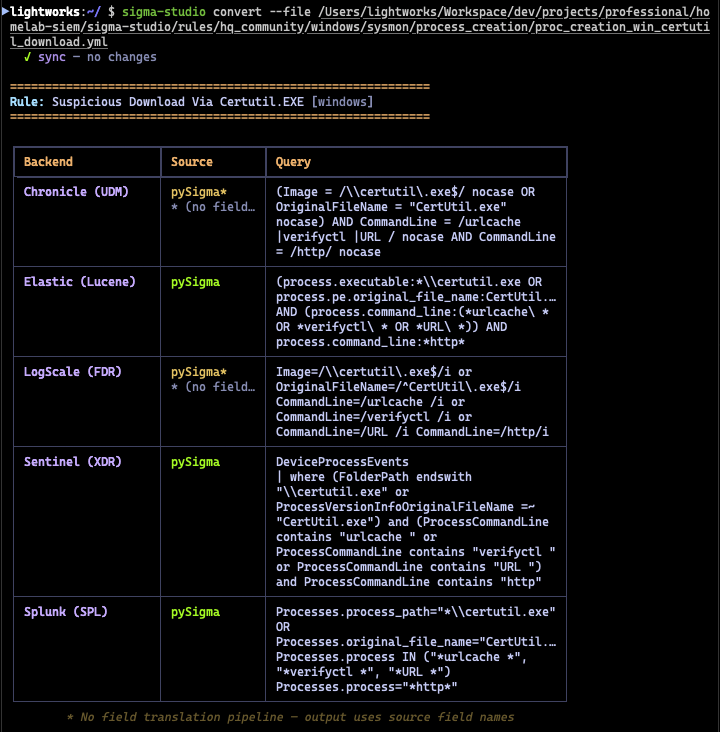Select the Splunk (SPL) backend label

[x=69, y=612]
